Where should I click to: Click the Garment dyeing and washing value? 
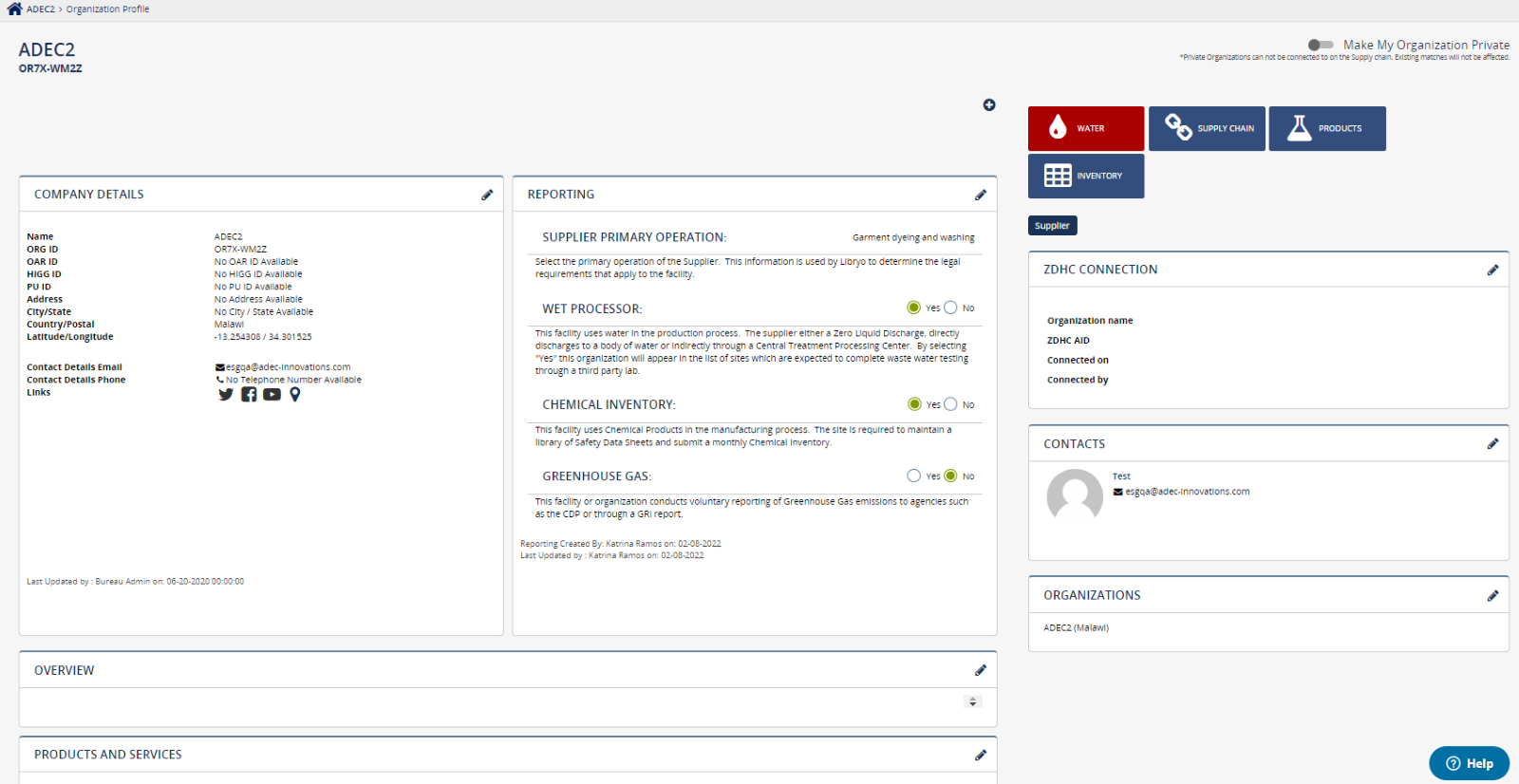[x=913, y=237]
